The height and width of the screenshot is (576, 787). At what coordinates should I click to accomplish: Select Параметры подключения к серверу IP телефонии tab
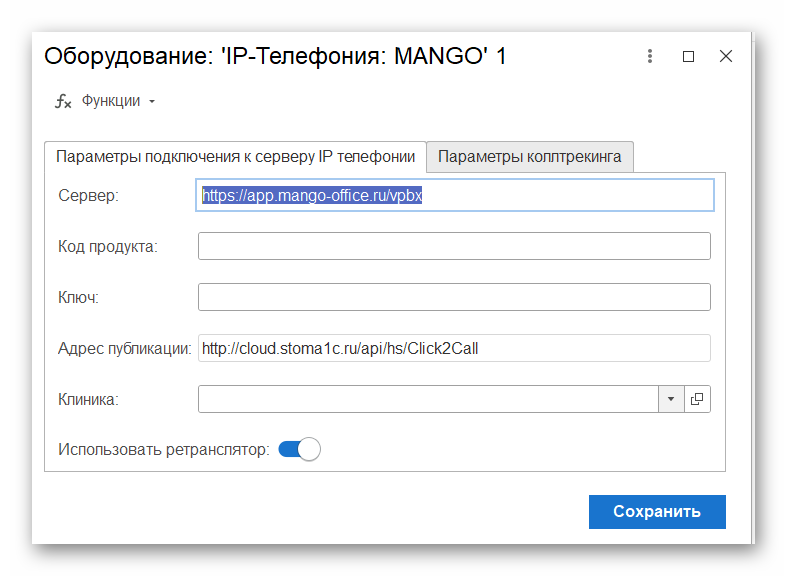[x=235, y=157]
